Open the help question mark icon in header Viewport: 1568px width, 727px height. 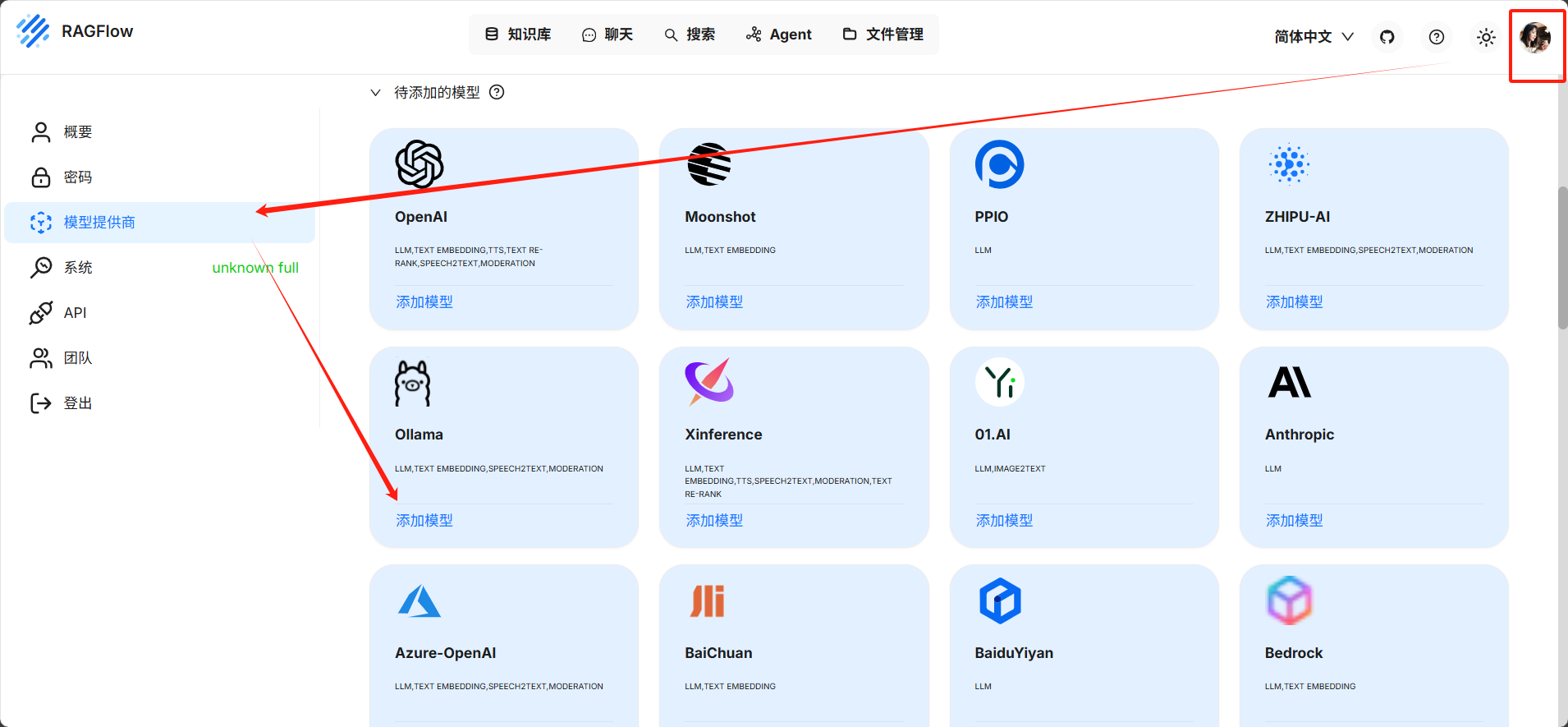click(x=1437, y=37)
